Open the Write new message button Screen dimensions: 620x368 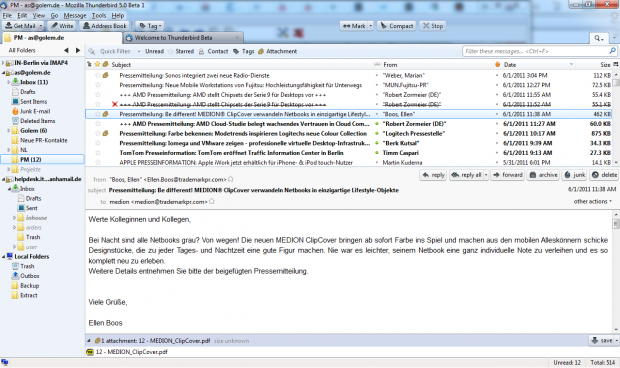61,26
